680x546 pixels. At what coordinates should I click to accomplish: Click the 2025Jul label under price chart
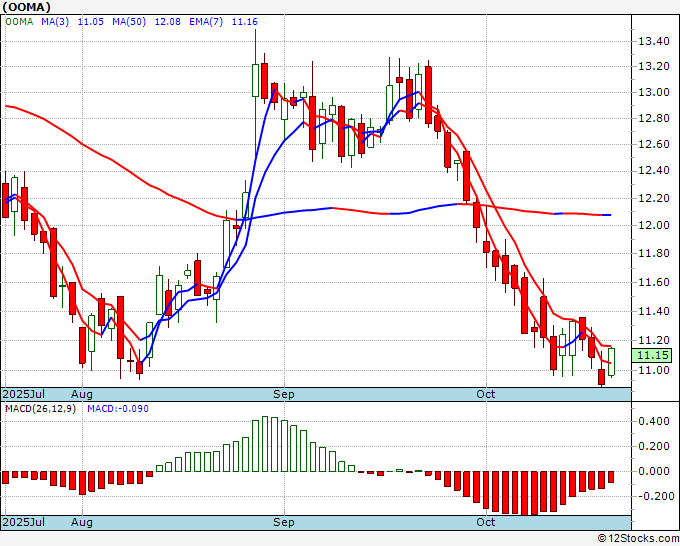[x=22, y=394]
